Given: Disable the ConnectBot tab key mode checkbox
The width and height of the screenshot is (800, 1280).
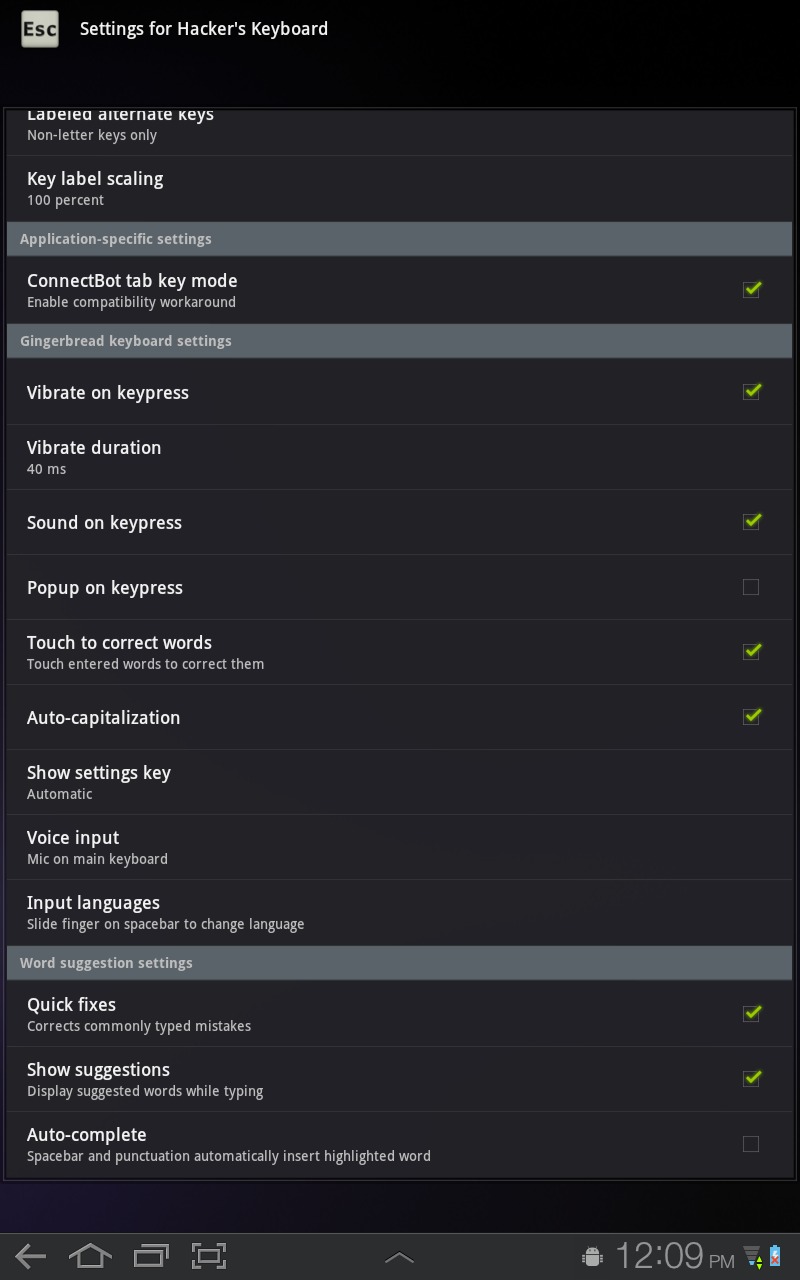Looking at the screenshot, I should pyautogui.click(x=752, y=289).
